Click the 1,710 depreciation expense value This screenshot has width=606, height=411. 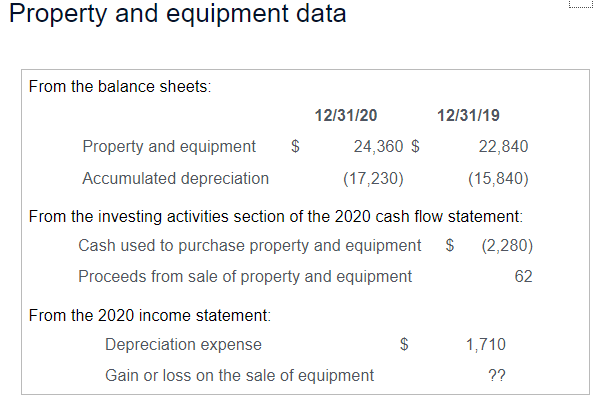486,344
